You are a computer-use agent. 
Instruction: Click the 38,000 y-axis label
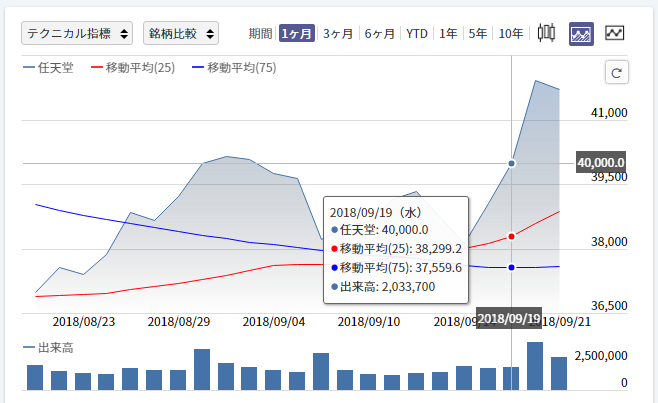coord(609,241)
